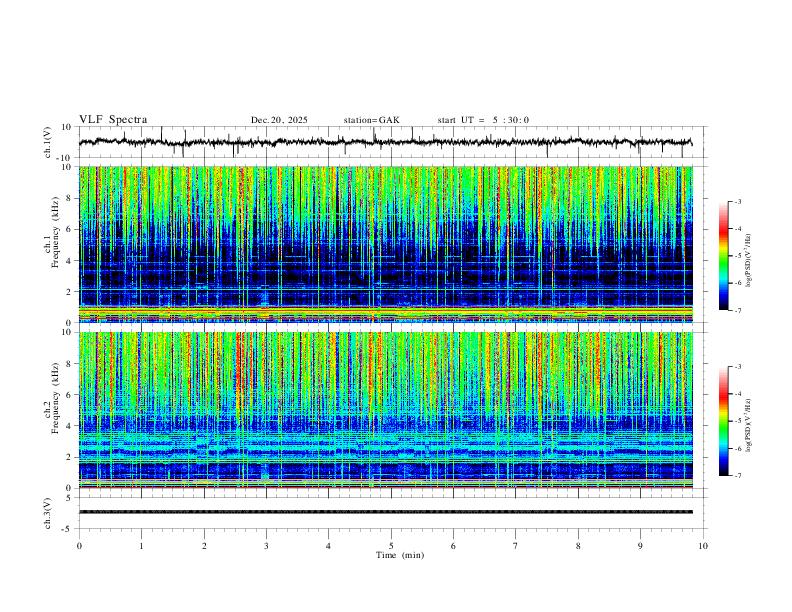Click inside the ch.1 spectrogram panel
Screen dimensions: 792x612
point(385,244)
